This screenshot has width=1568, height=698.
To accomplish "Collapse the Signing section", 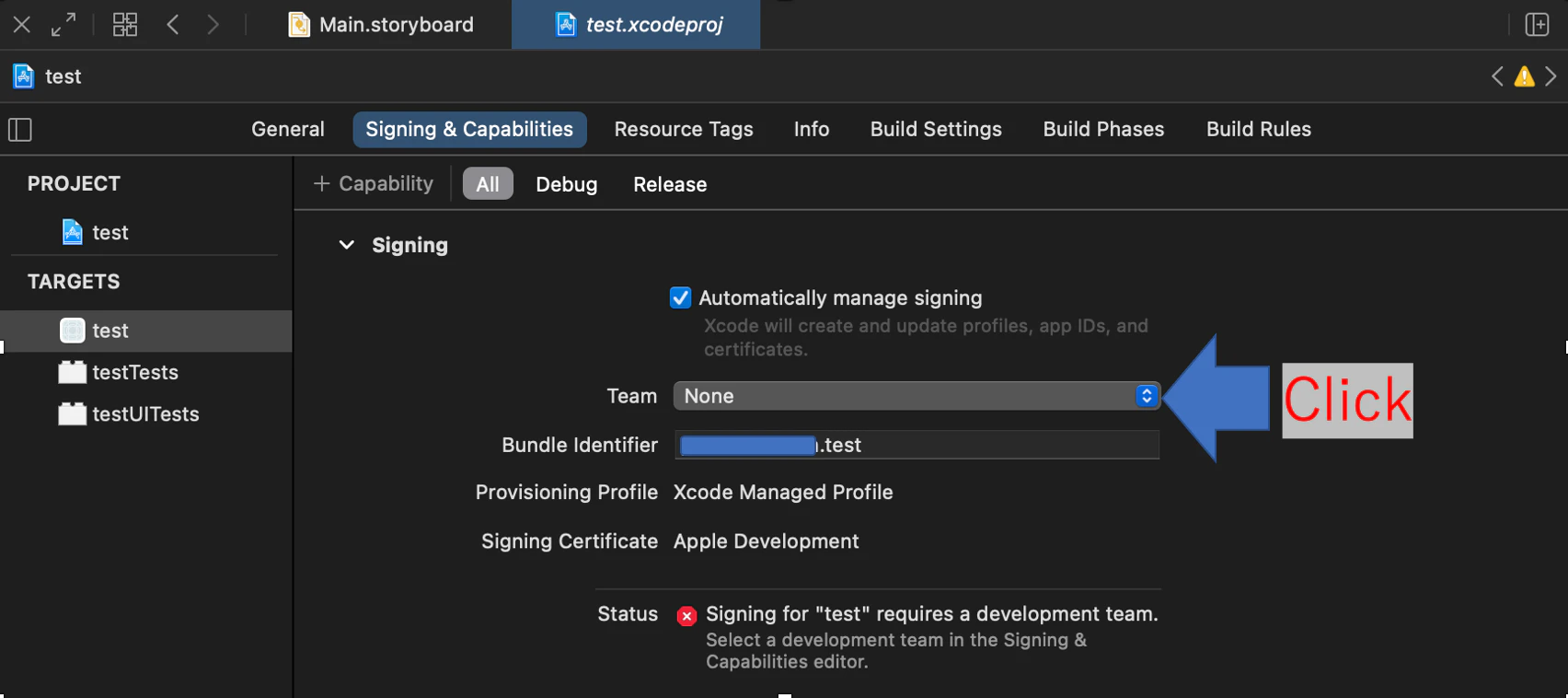I will click(x=347, y=245).
